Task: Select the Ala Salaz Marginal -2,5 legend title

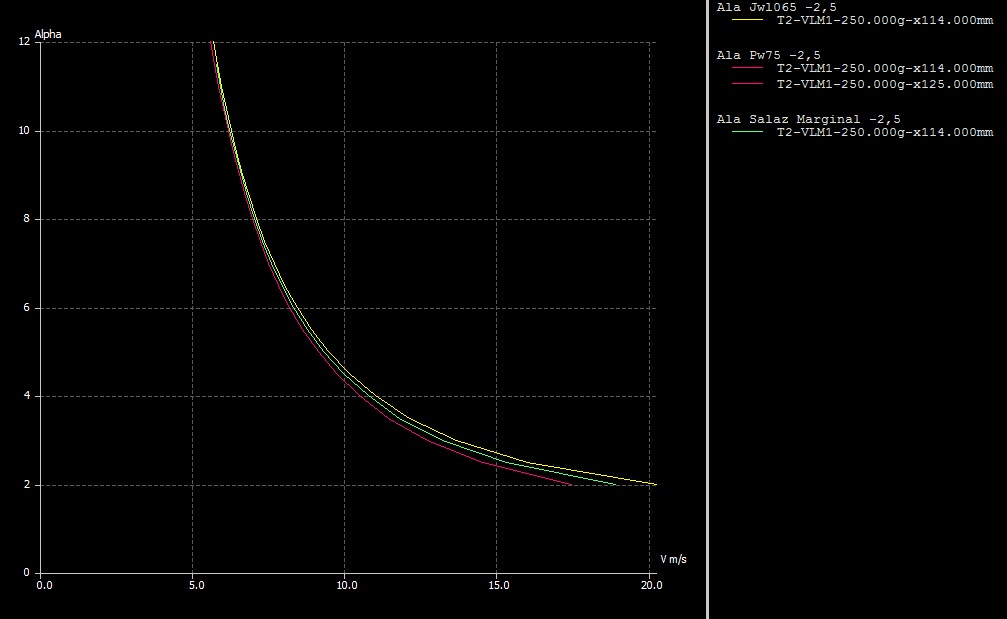Action: (809, 119)
